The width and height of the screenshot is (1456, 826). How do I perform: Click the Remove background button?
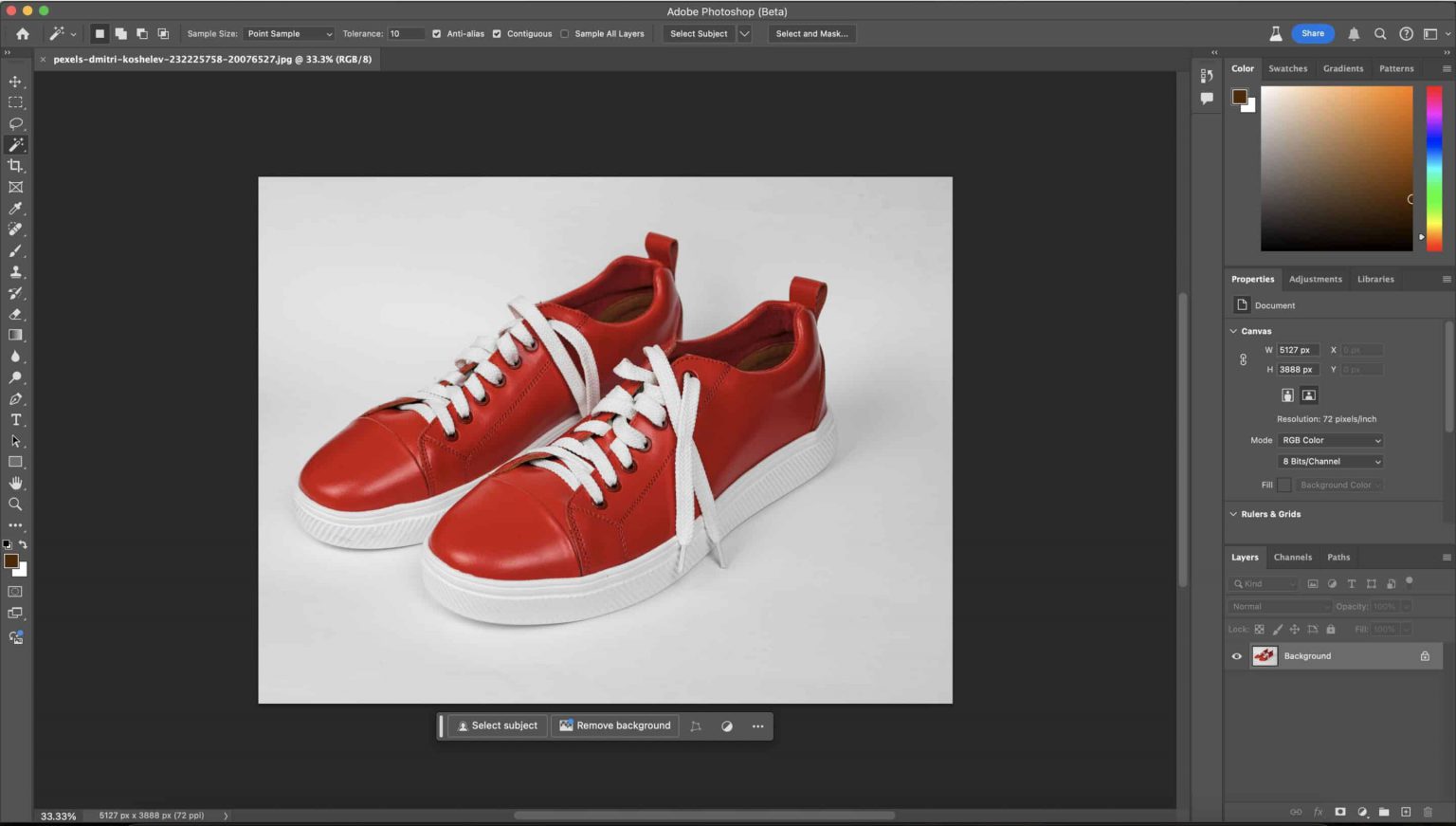(614, 725)
